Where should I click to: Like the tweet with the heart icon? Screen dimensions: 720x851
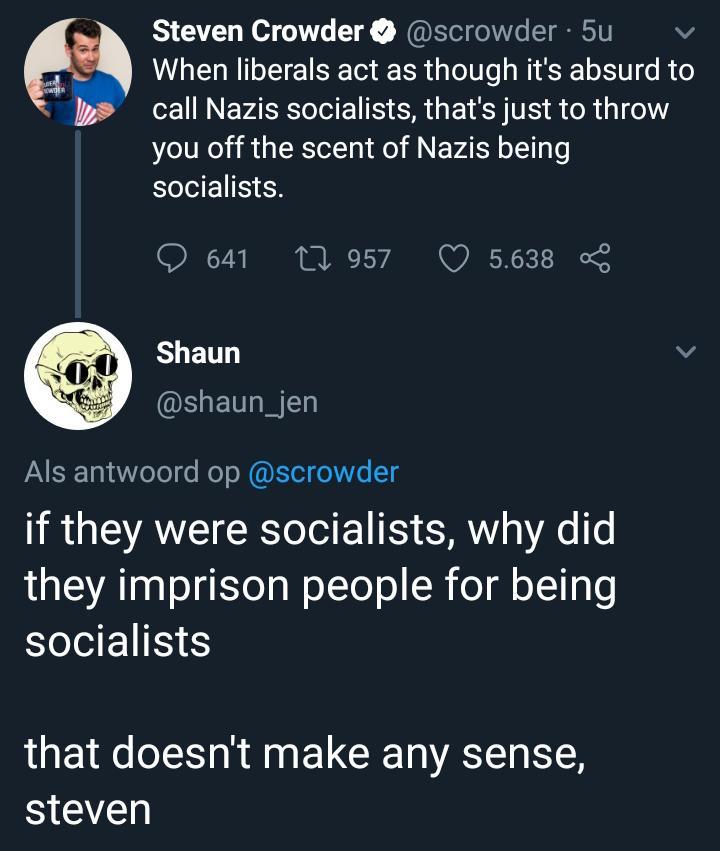coord(454,259)
